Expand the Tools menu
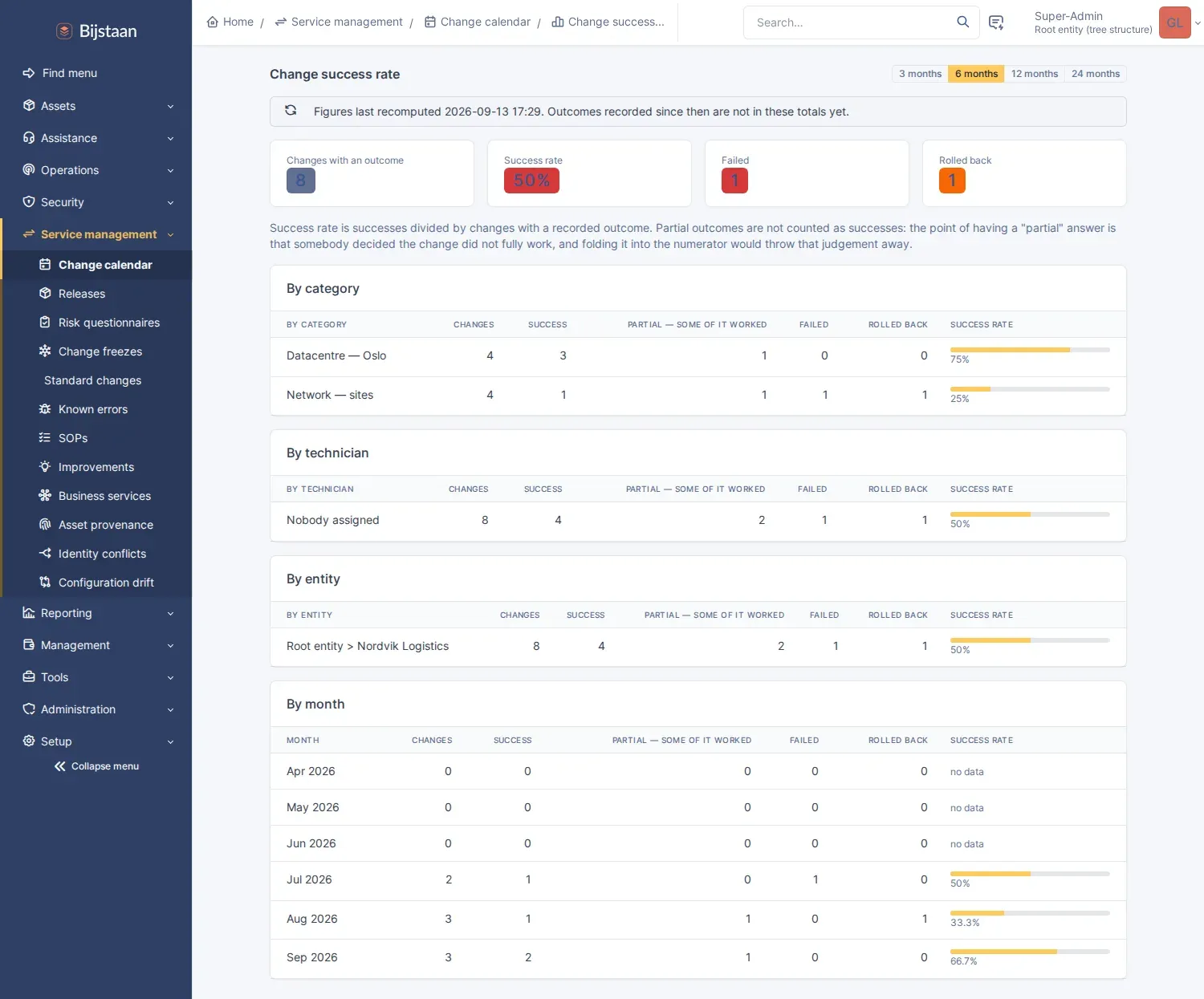This screenshot has width=1204, height=999. point(96,677)
